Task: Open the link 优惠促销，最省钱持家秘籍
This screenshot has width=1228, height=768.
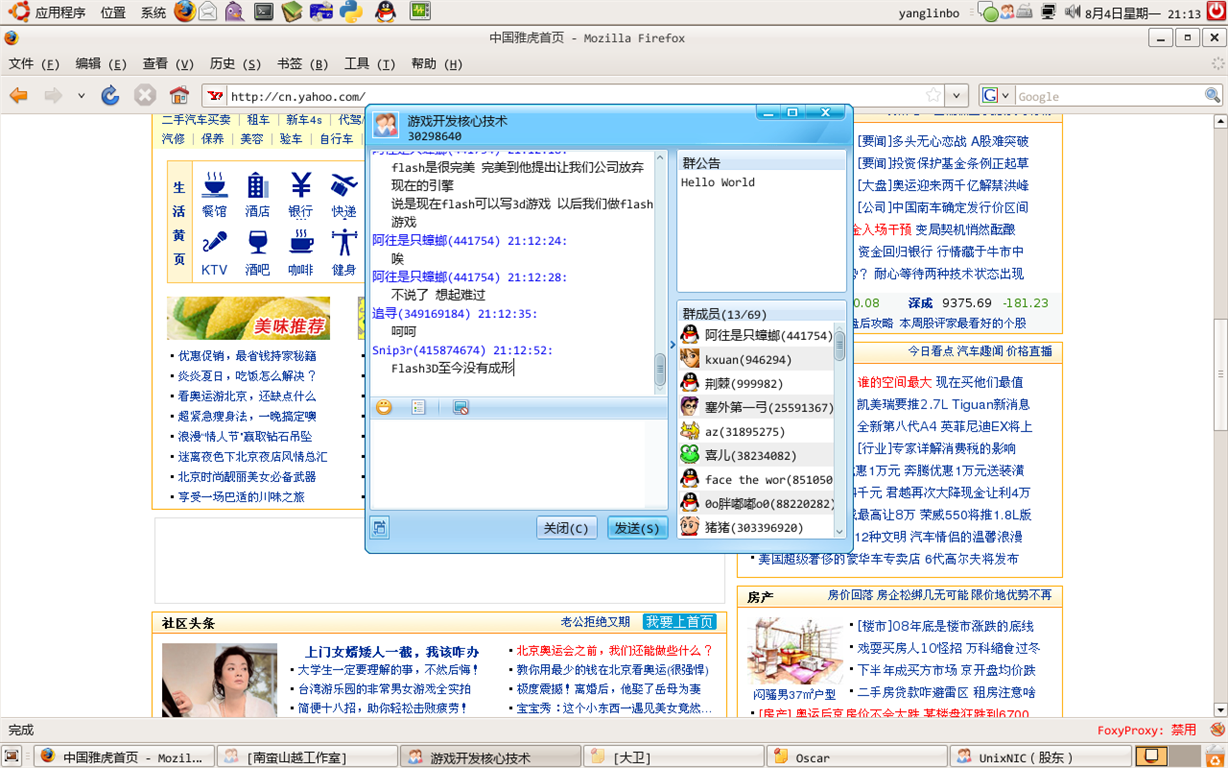Action: tap(247, 356)
